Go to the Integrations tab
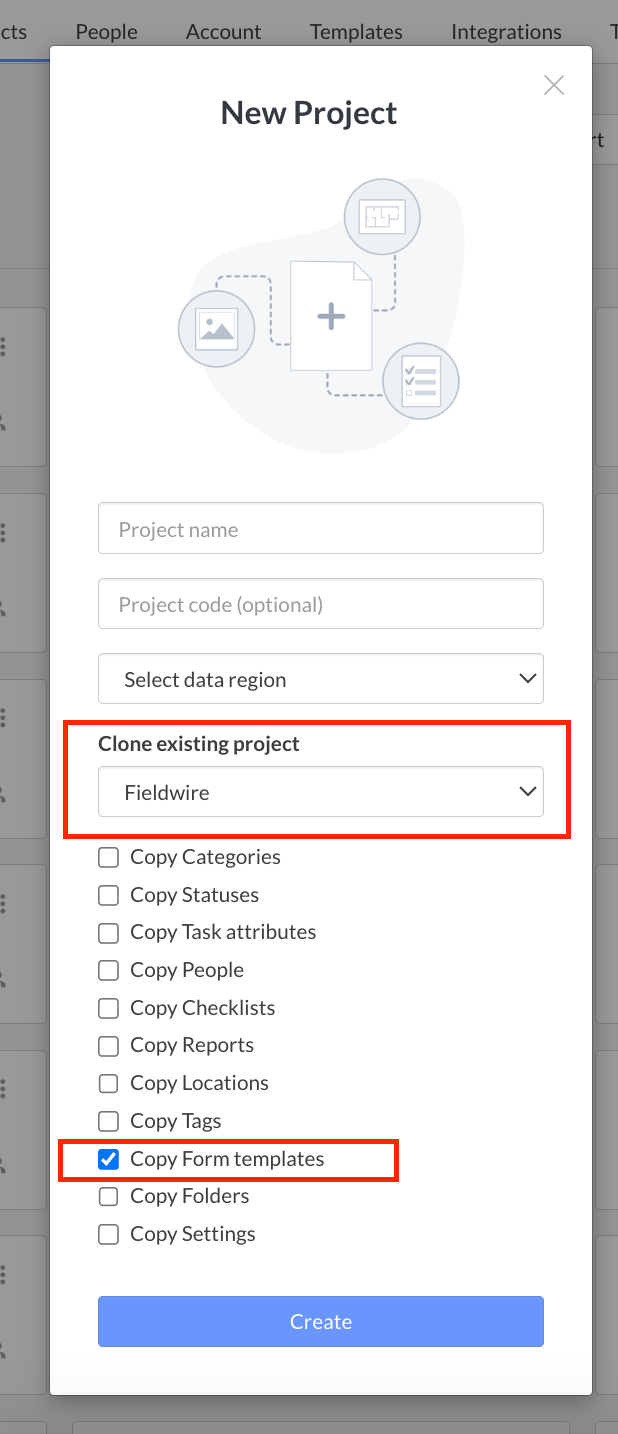The height and width of the screenshot is (1434, 618). click(x=506, y=32)
